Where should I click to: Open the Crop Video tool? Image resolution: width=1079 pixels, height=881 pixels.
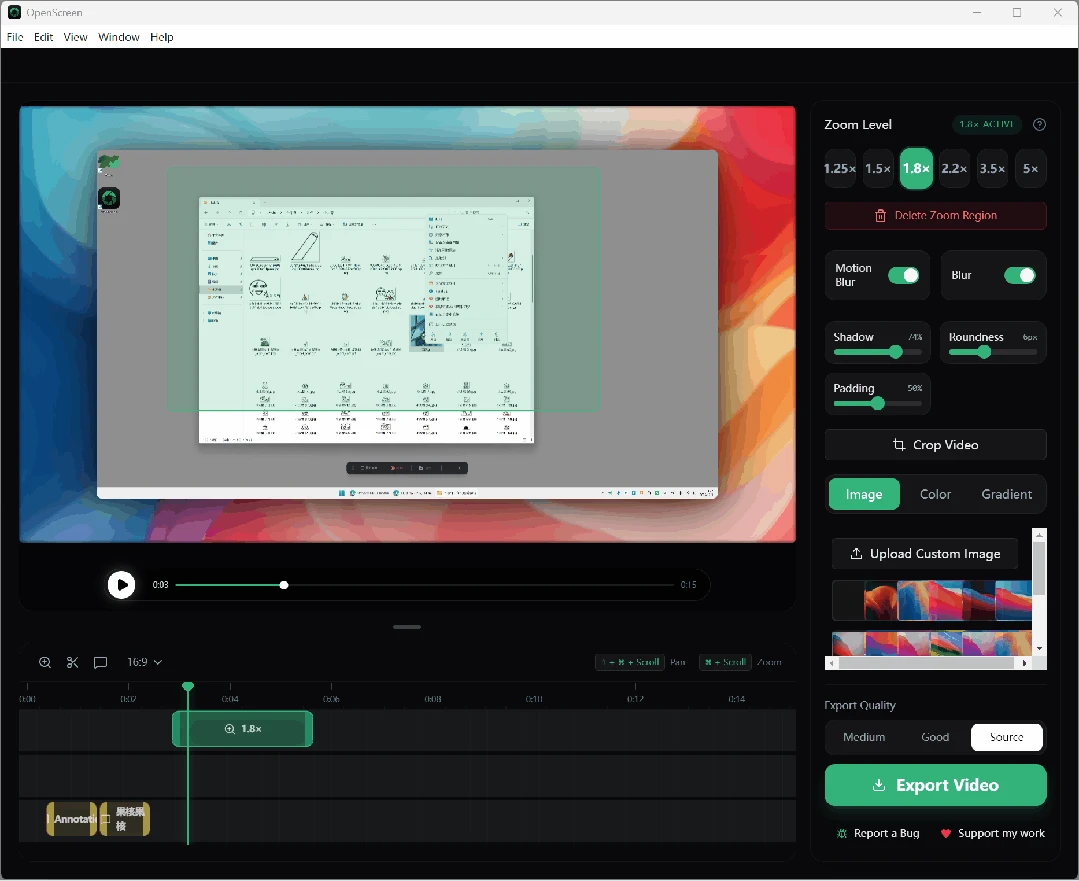point(936,445)
